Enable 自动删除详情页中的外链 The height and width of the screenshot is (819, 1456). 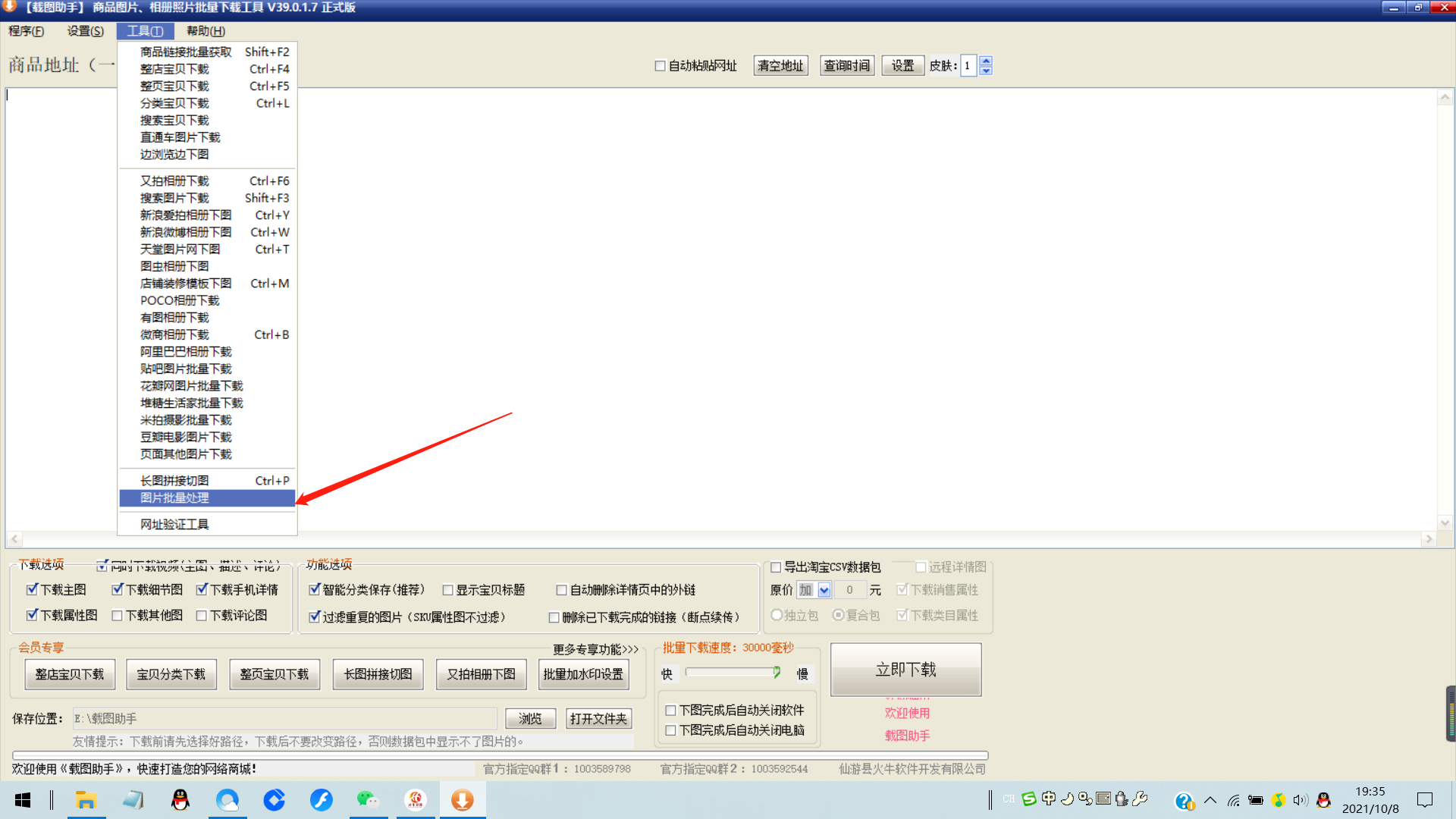point(562,590)
